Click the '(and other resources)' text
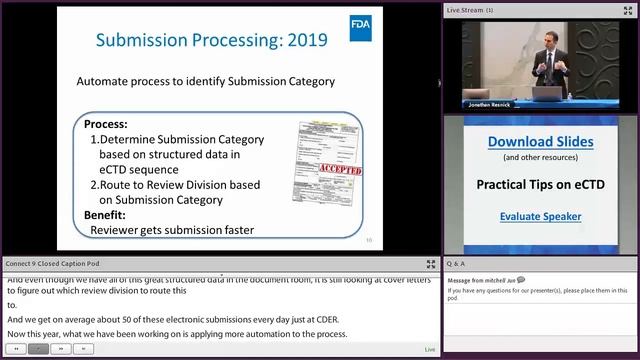This screenshot has width=640, height=360. click(540, 158)
